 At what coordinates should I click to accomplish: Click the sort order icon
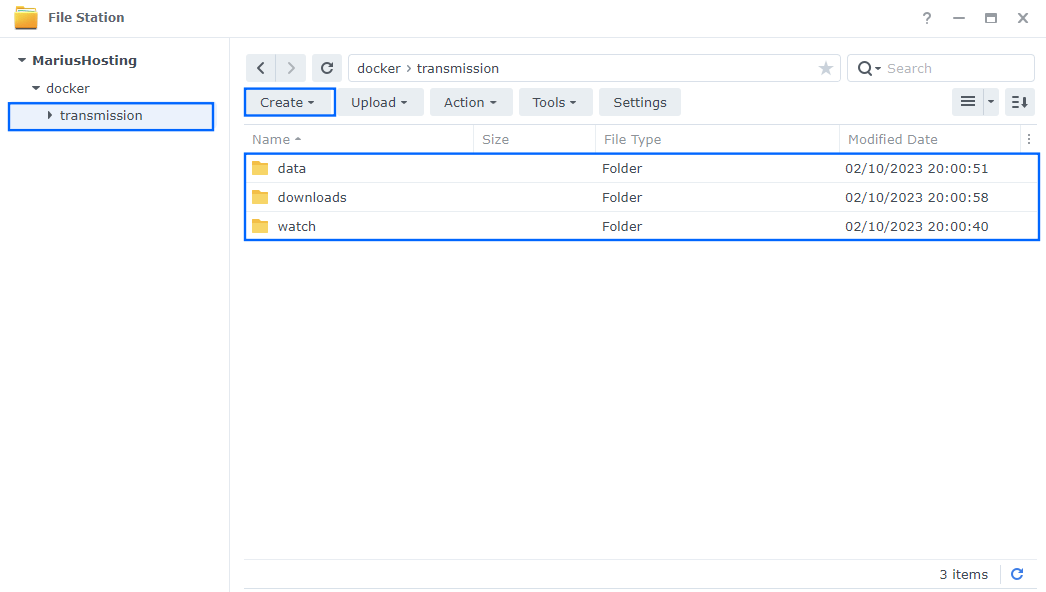coord(1018,101)
